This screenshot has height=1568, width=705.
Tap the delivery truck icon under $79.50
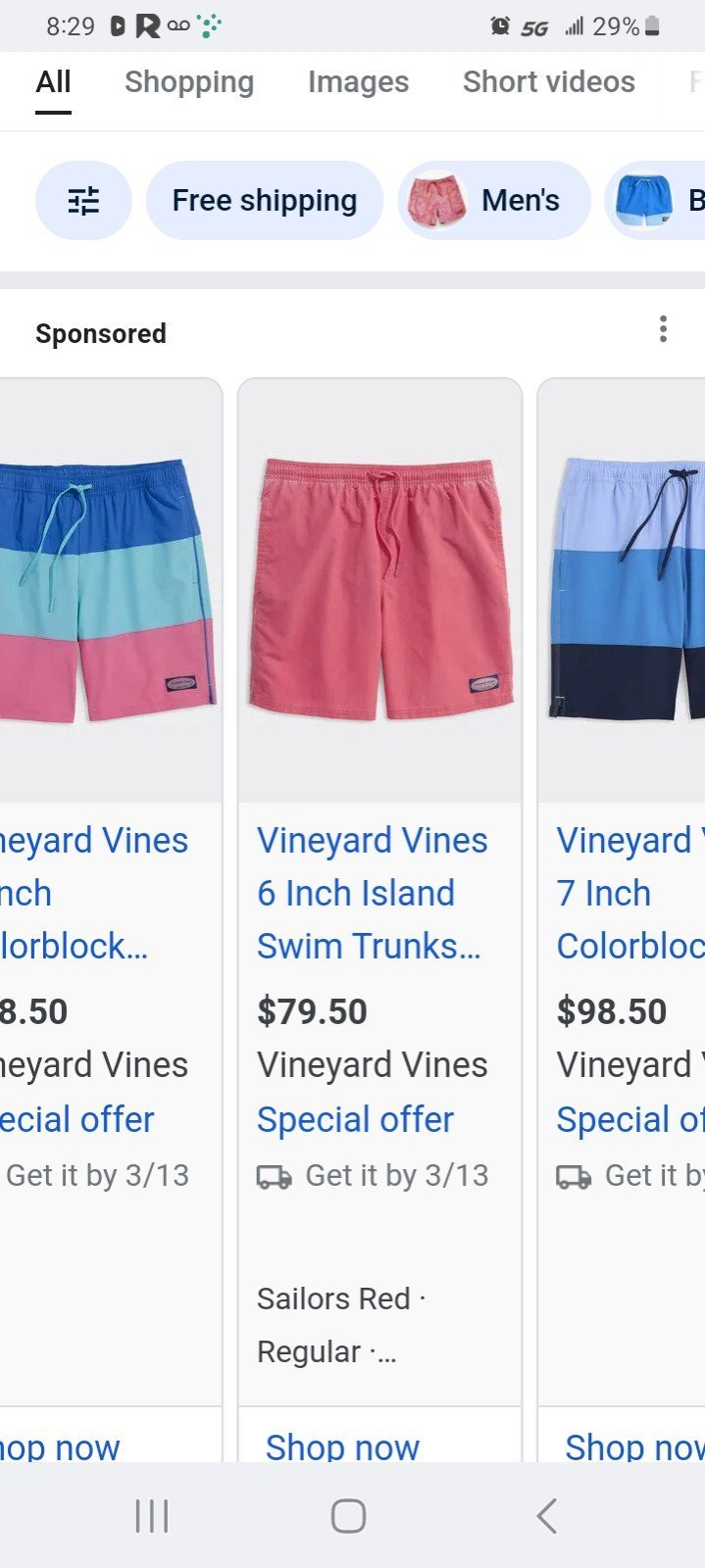pos(275,1176)
